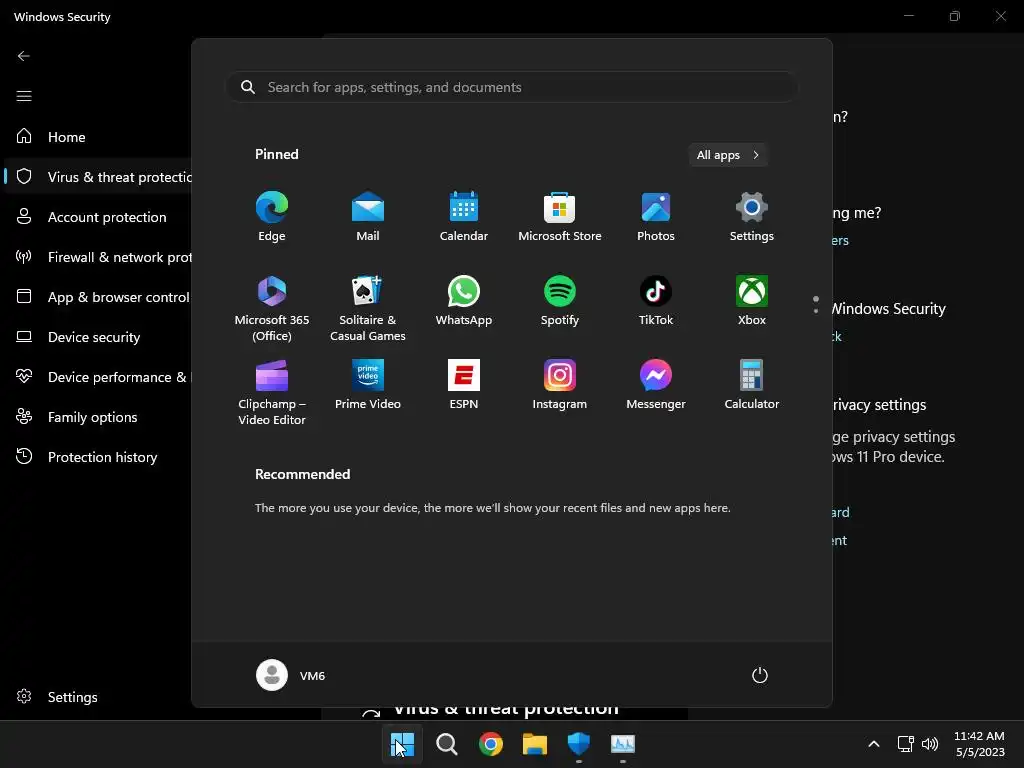The height and width of the screenshot is (768, 1024).
Task: Open the TikTok app
Action: tap(656, 300)
